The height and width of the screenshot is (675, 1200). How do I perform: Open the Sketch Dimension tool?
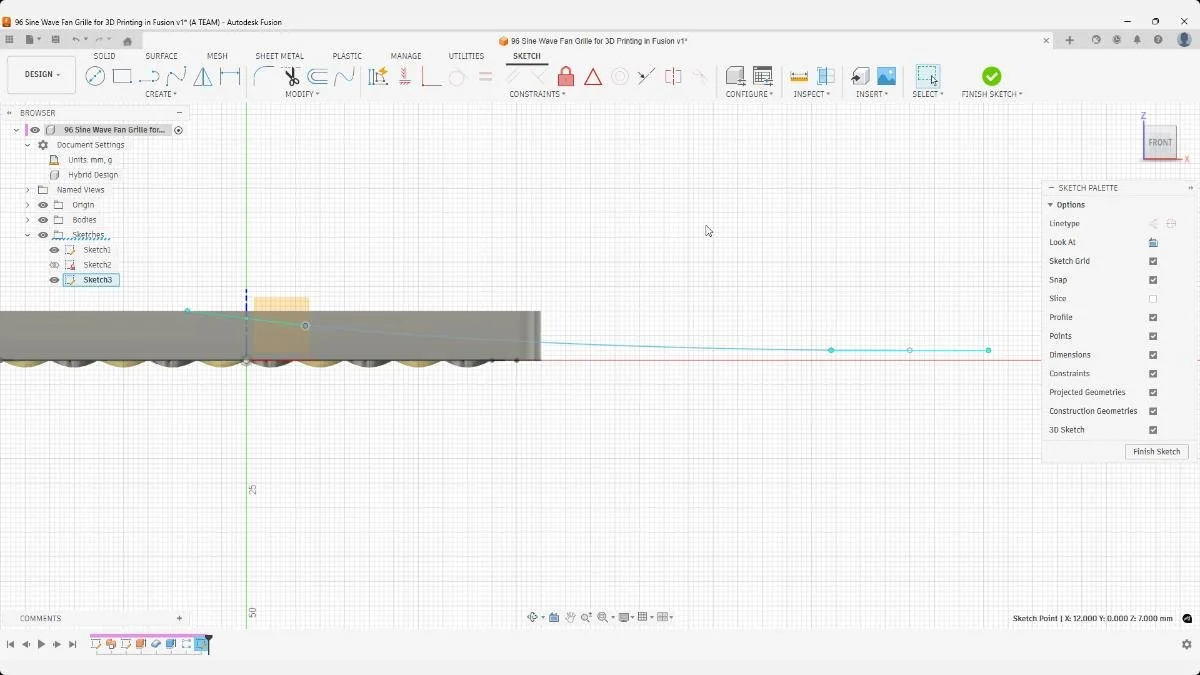pos(230,76)
